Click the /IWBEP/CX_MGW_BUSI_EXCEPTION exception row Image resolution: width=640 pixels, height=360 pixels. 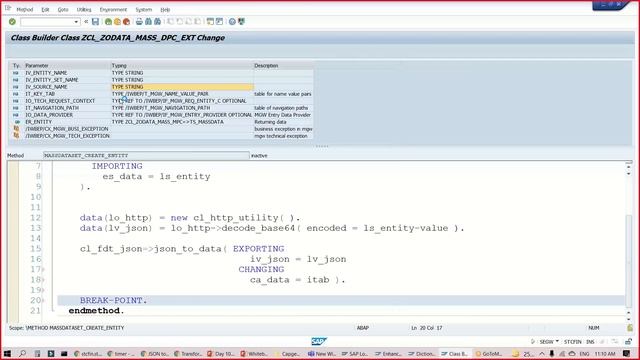(x=67, y=129)
